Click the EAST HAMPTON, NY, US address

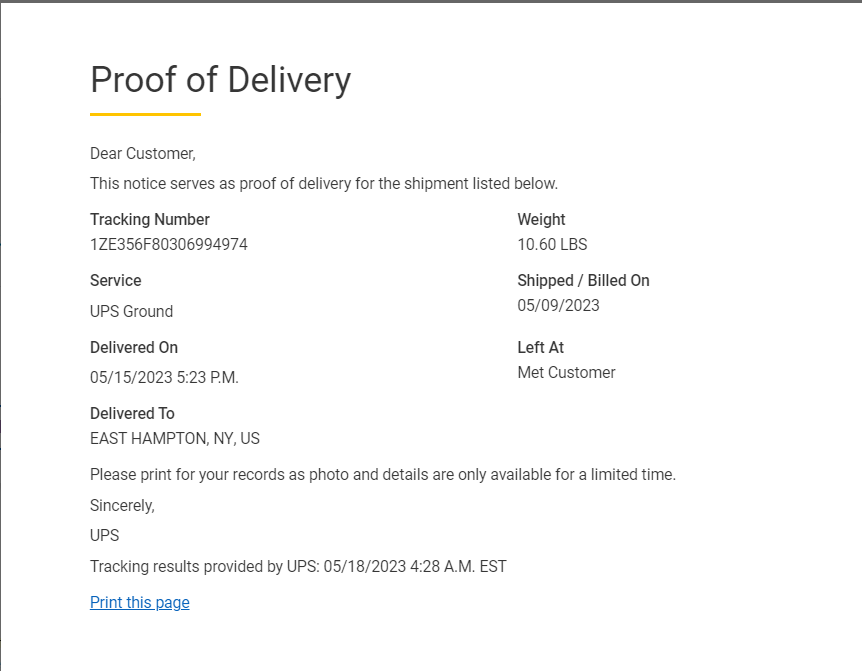pyautogui.click(x=174, y=438)
